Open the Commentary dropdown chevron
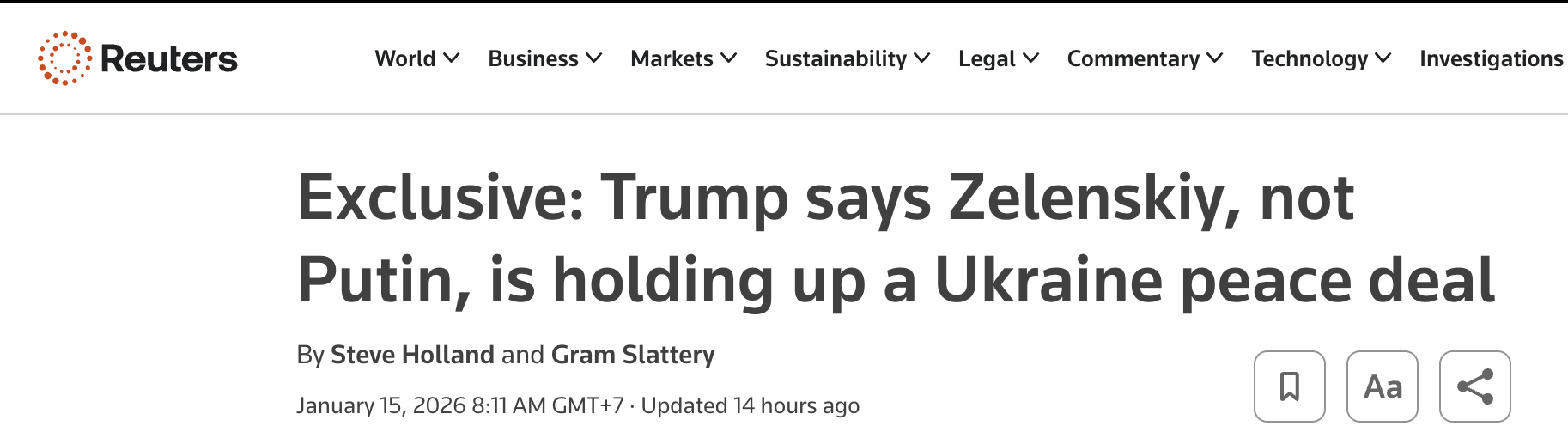 pos(1215,58)
